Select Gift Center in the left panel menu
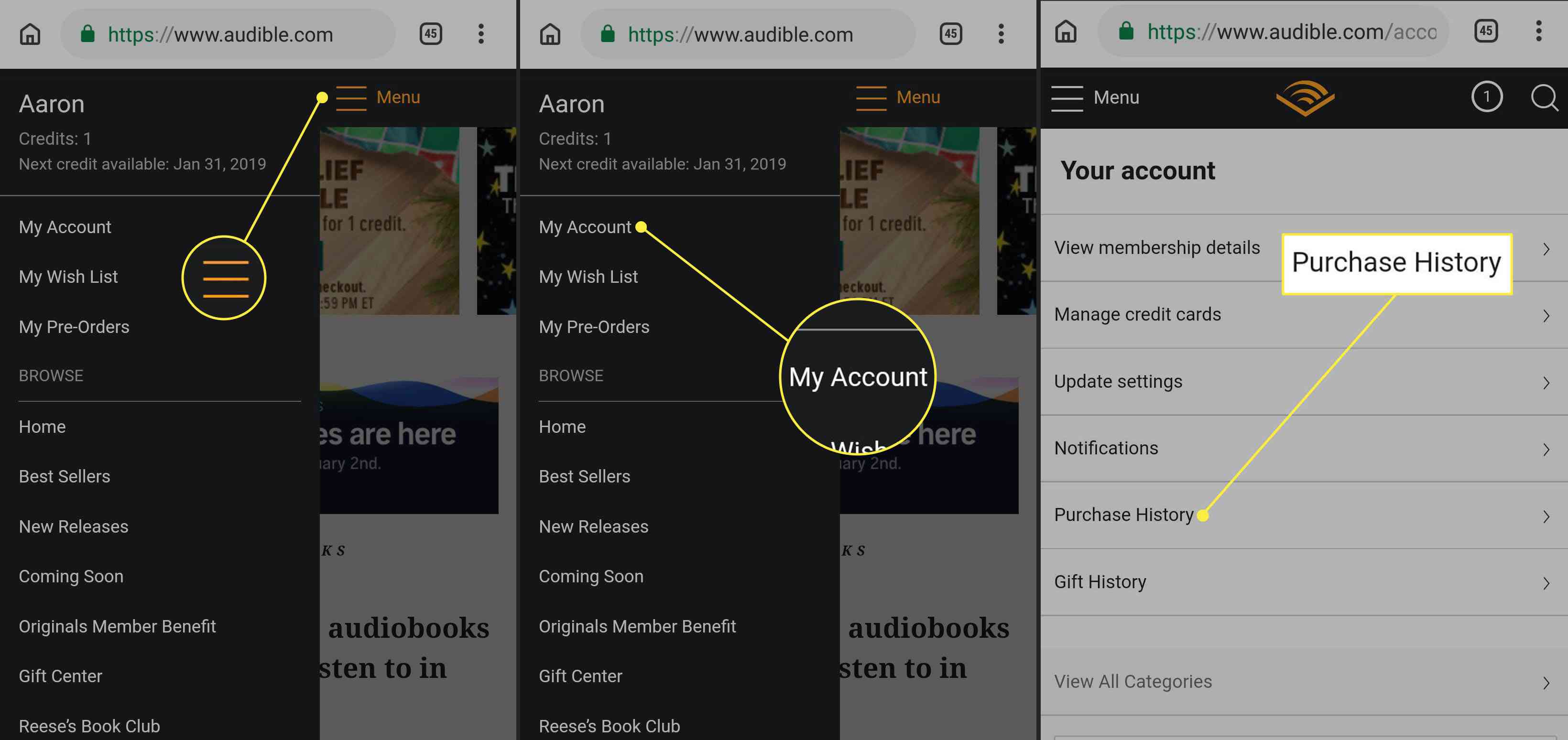 [60, 676]
